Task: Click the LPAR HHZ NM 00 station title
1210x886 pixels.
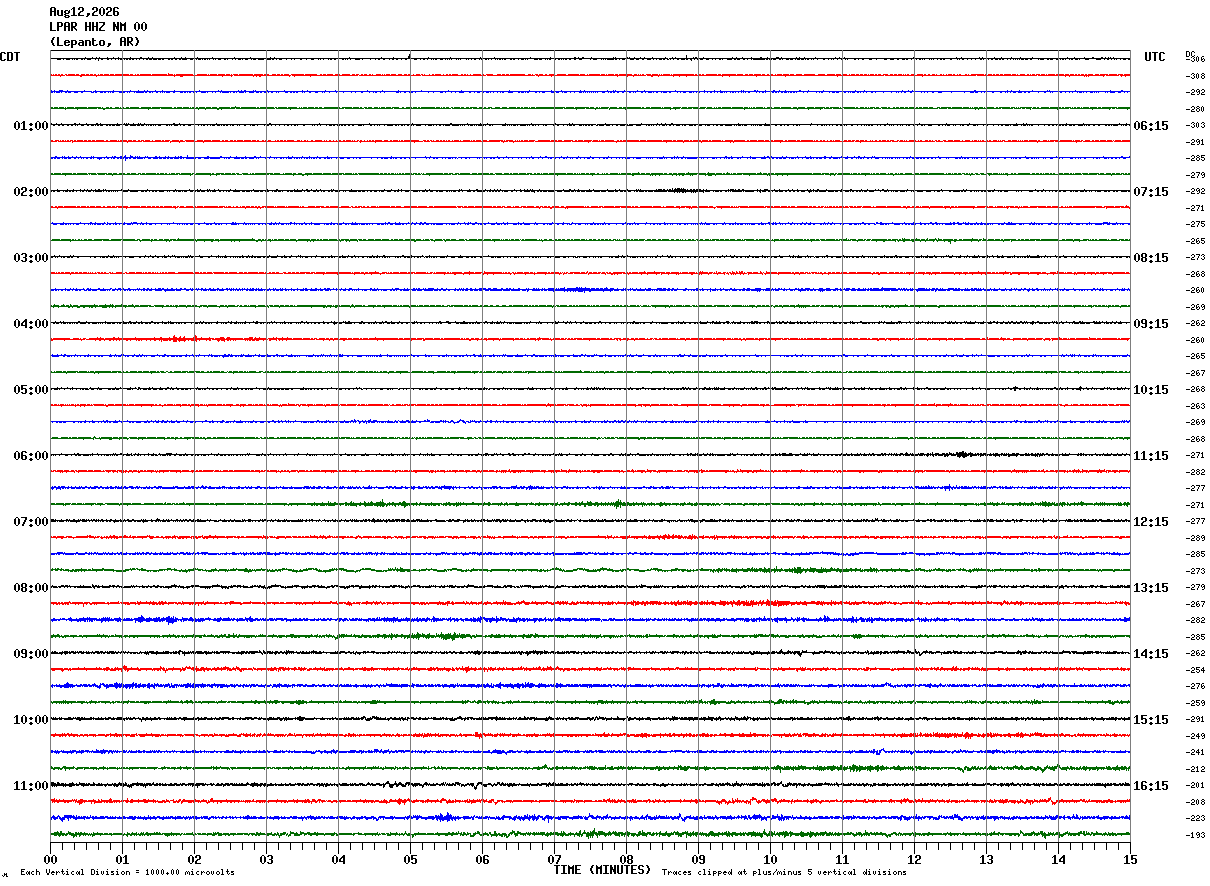Action: pos(98,27)
